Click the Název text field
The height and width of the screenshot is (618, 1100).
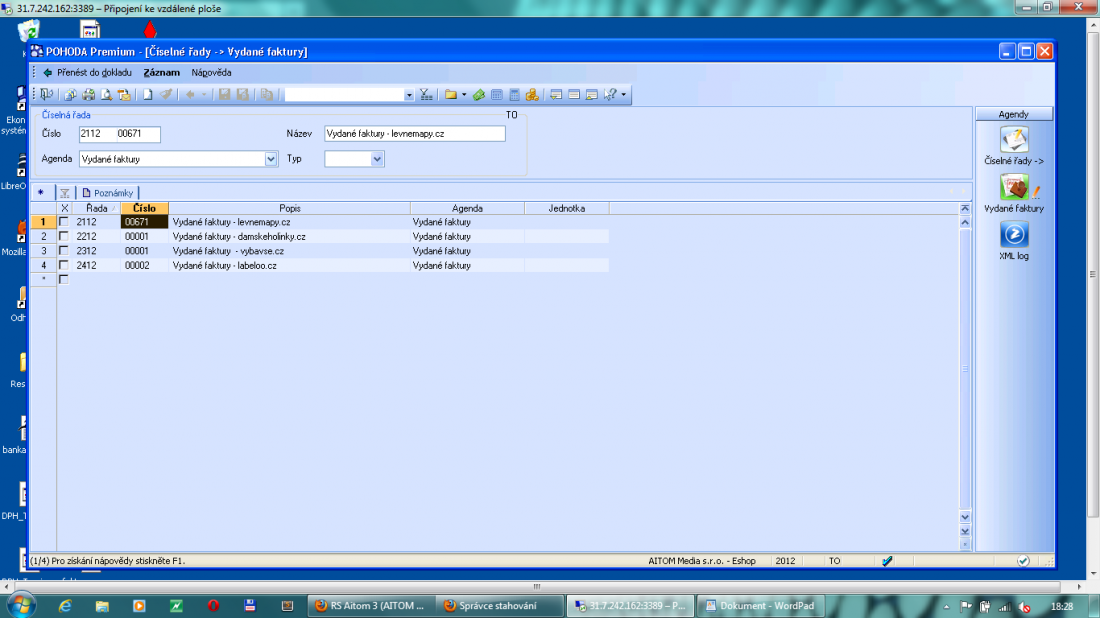coord(415,134)
